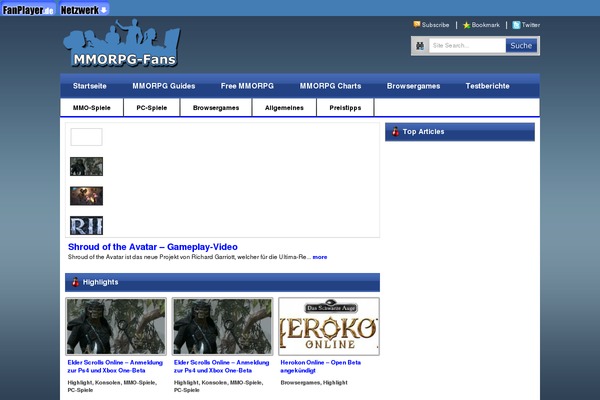600x400 pixels.
Task: Open the Startseite menu item
Action: coord(90,86)
